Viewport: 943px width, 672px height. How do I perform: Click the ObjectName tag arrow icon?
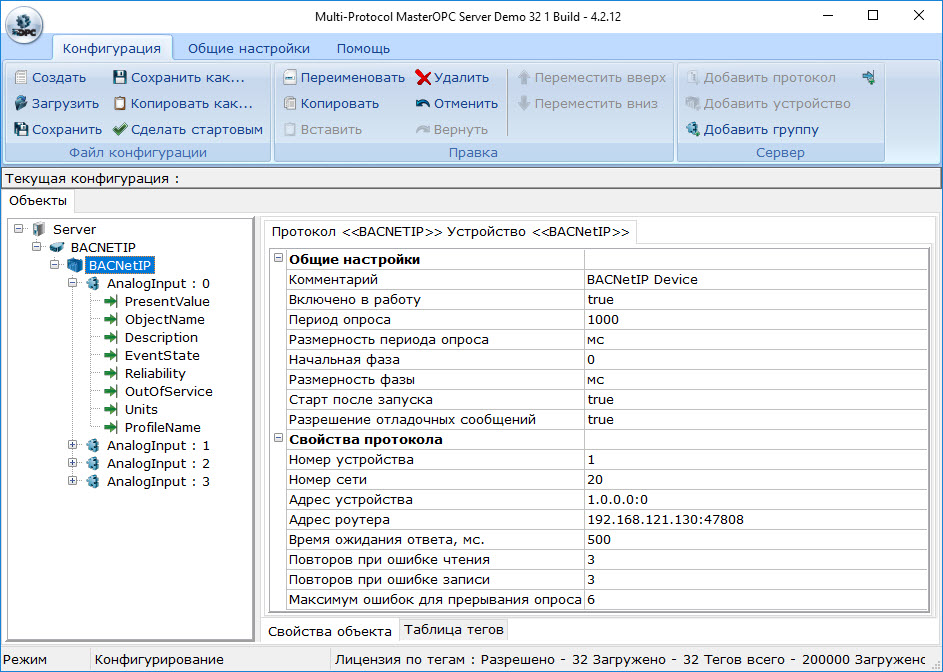111,319
